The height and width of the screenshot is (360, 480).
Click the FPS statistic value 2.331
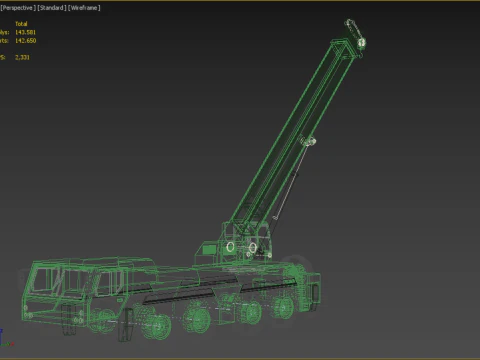pos(22,57)
